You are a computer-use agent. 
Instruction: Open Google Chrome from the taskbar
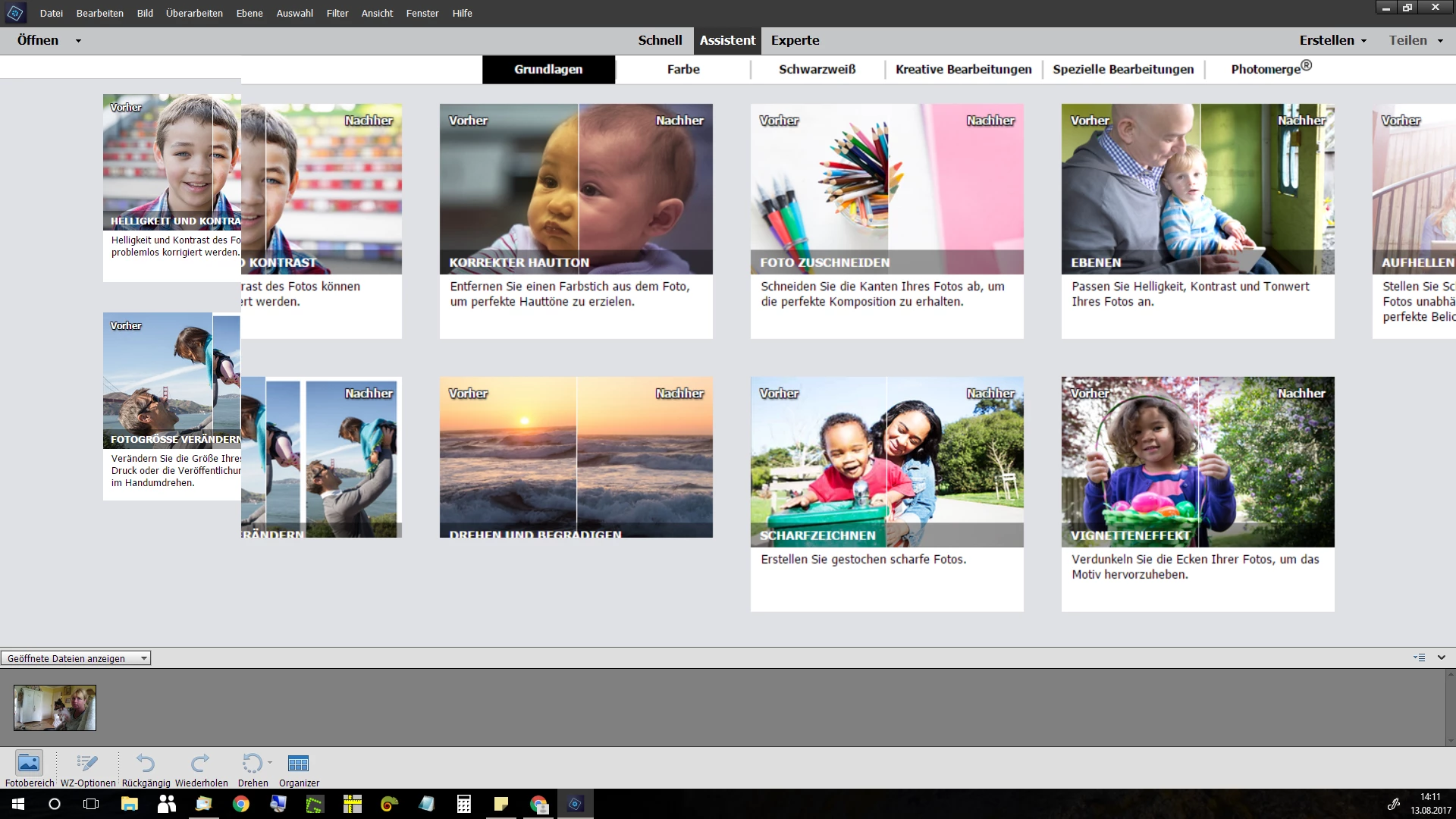(x=241, y=804)
